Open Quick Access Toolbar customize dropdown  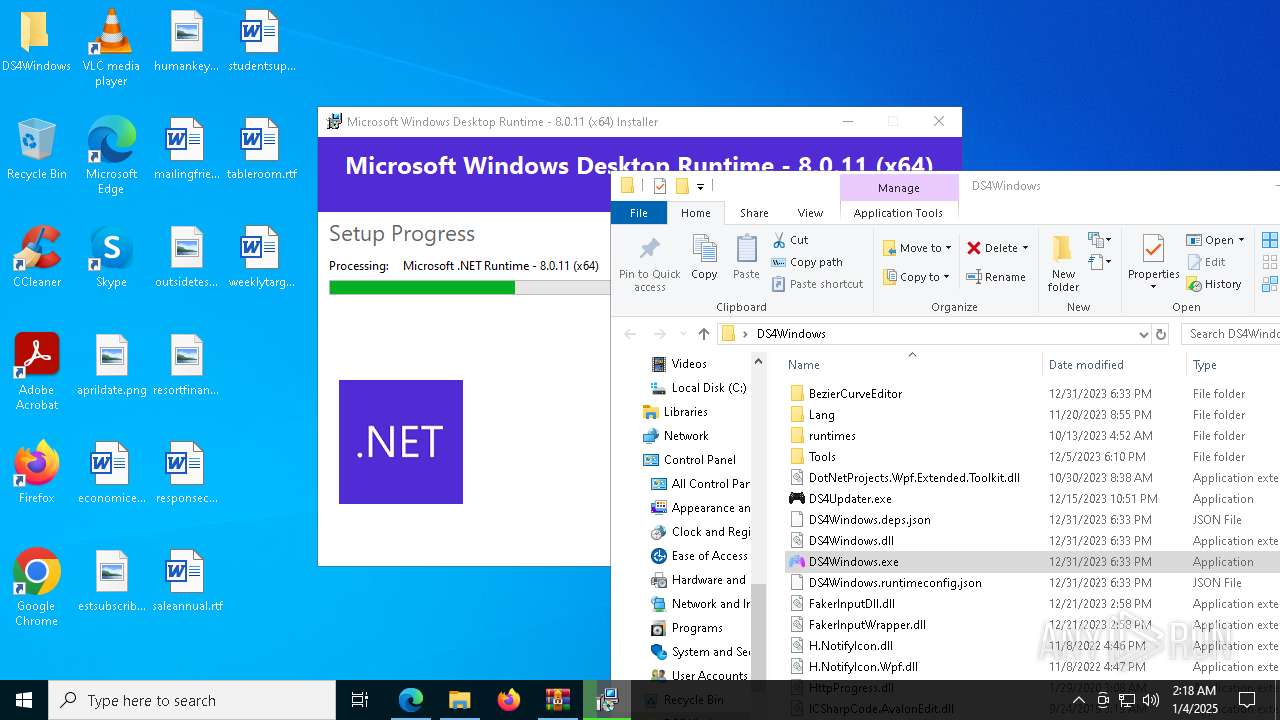pyautogui.click(x=700, y=186)
